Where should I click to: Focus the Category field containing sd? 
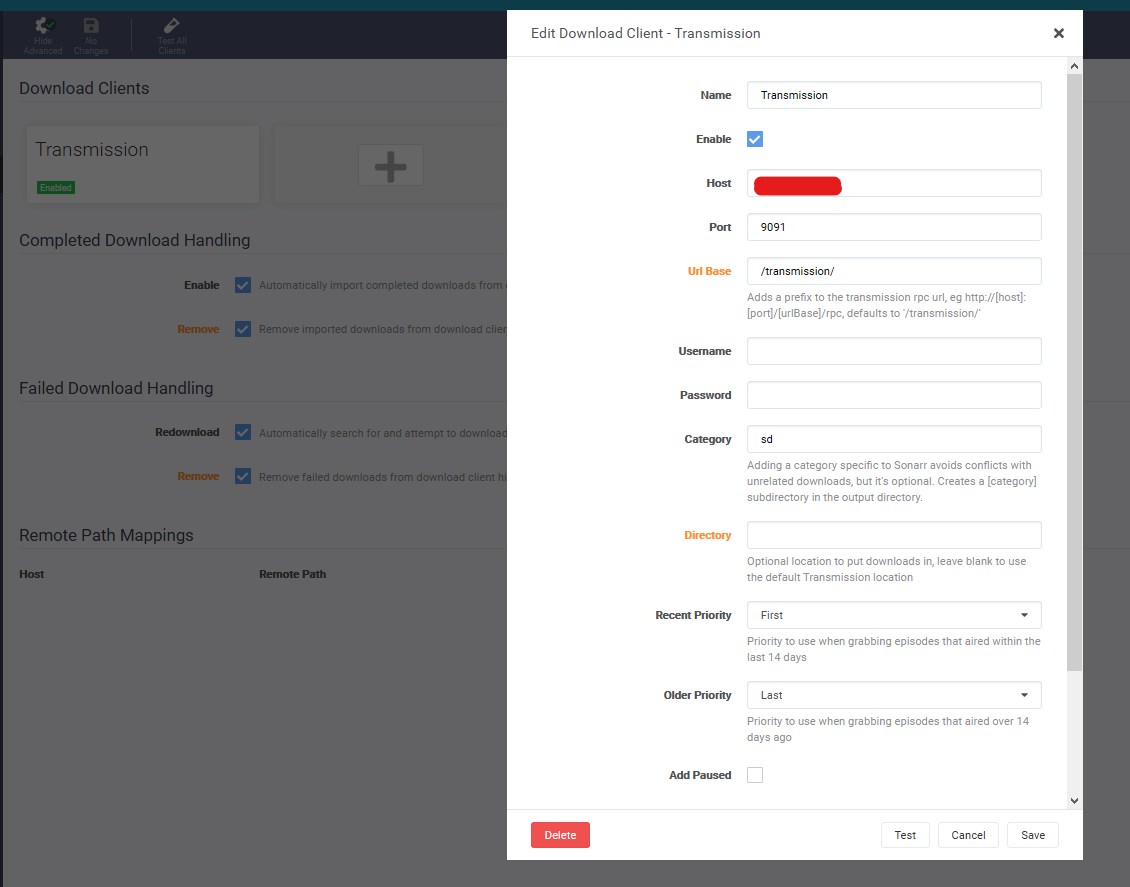[x=894, y=439]
